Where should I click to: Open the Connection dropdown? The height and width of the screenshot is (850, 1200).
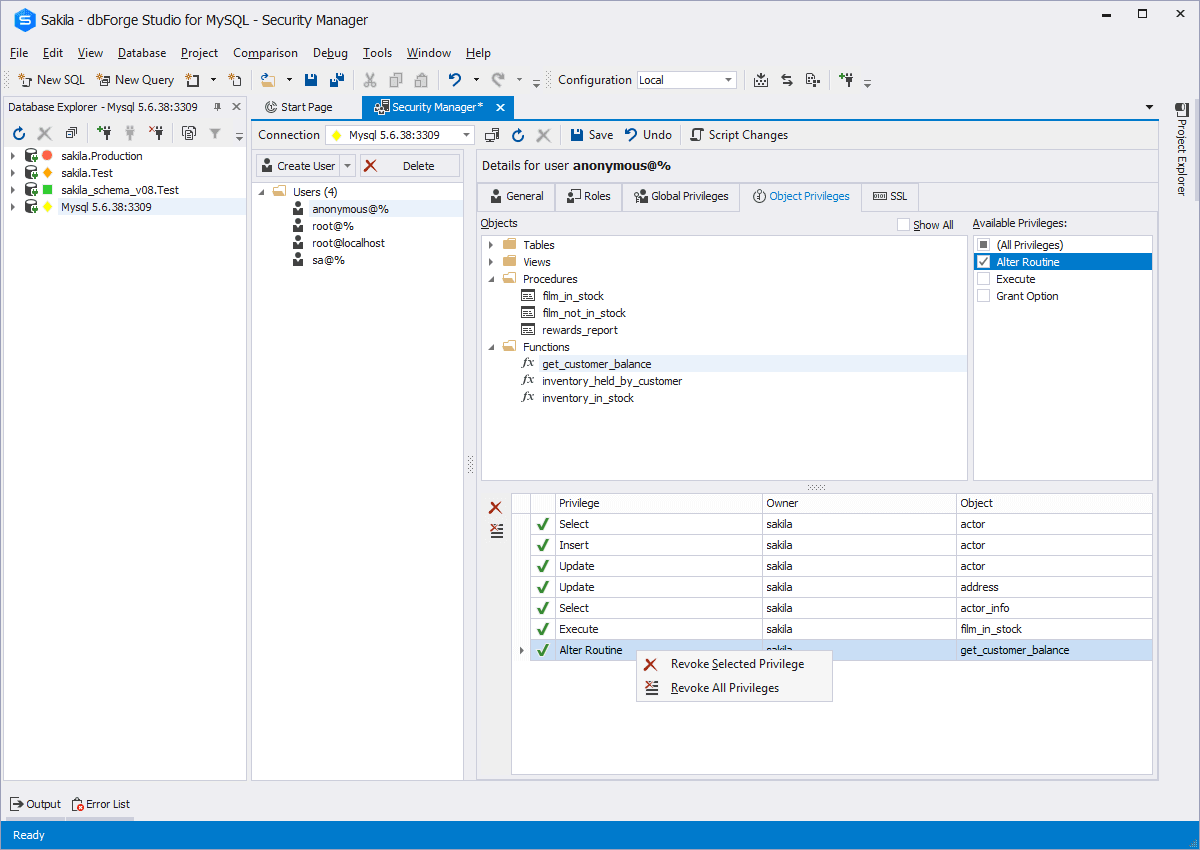coord(466,135)
